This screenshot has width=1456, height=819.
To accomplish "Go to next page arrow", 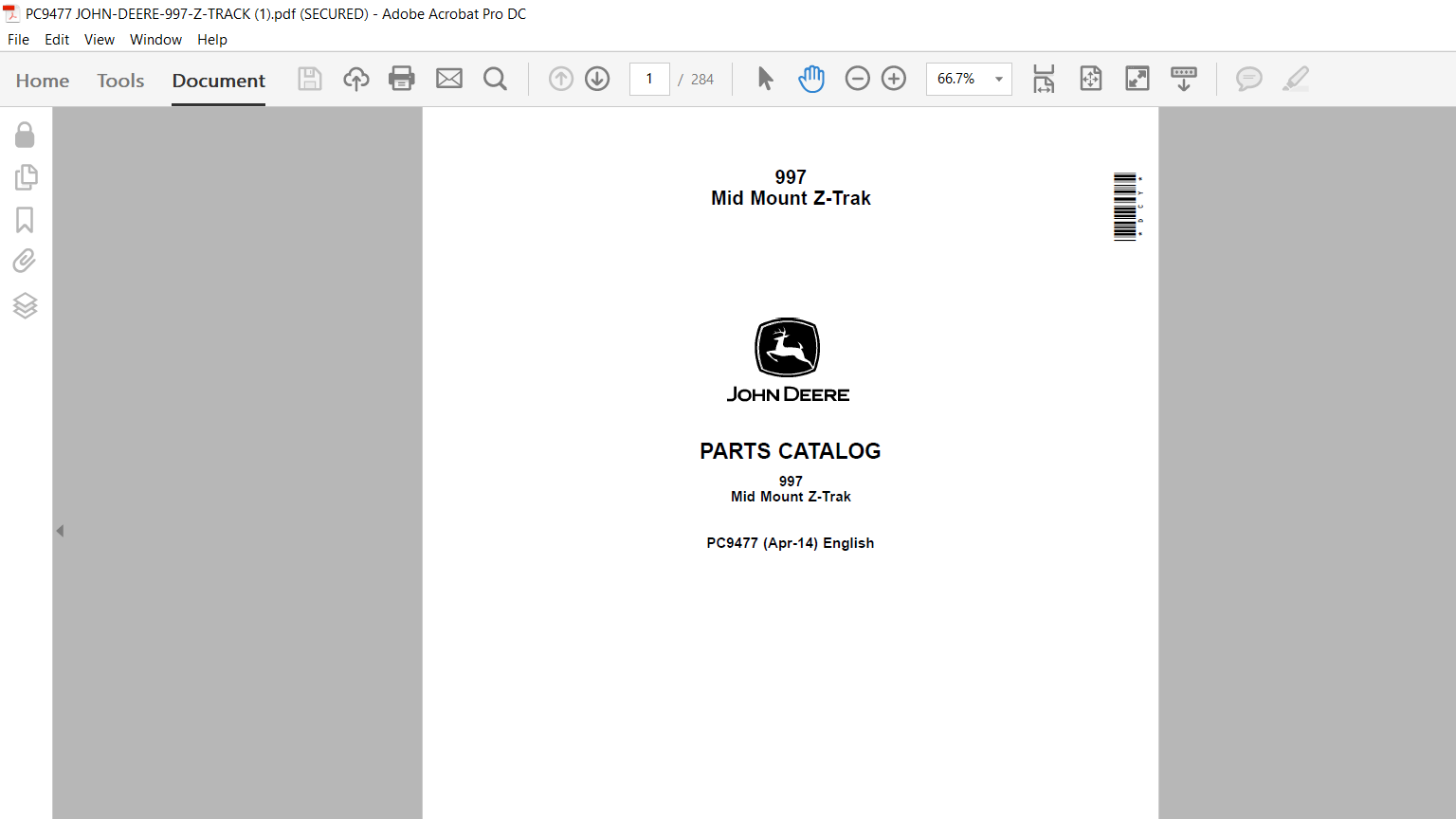I will click(597, 79).
